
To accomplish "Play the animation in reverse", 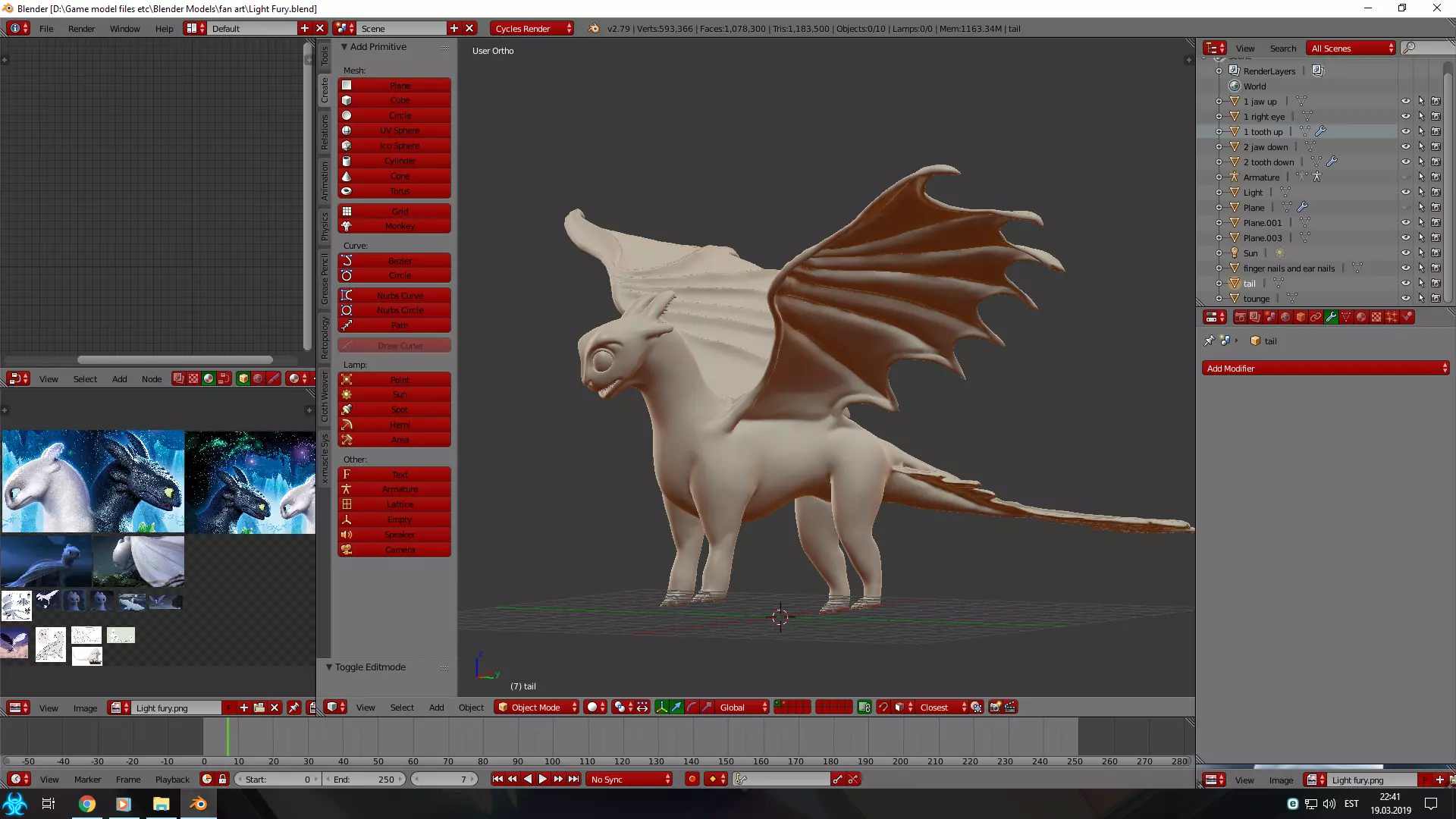I will 528,779.
